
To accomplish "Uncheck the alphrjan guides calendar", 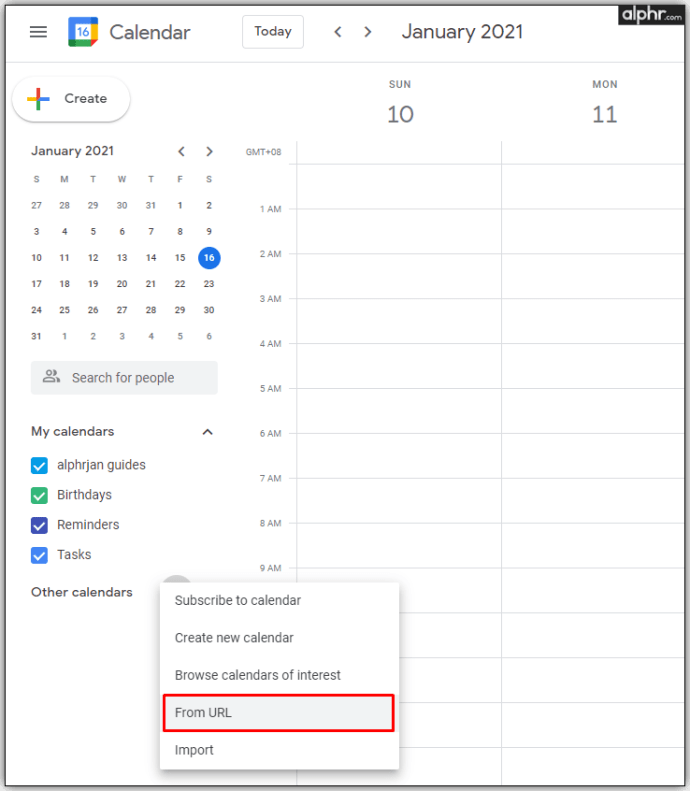I will coord(39,465).
